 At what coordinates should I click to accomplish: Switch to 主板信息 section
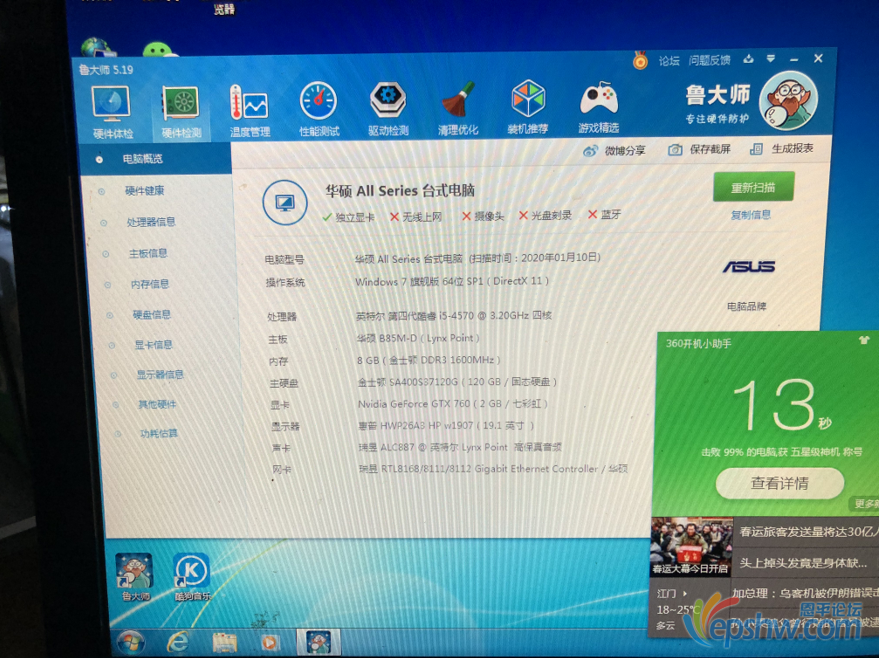coord(148,253)
